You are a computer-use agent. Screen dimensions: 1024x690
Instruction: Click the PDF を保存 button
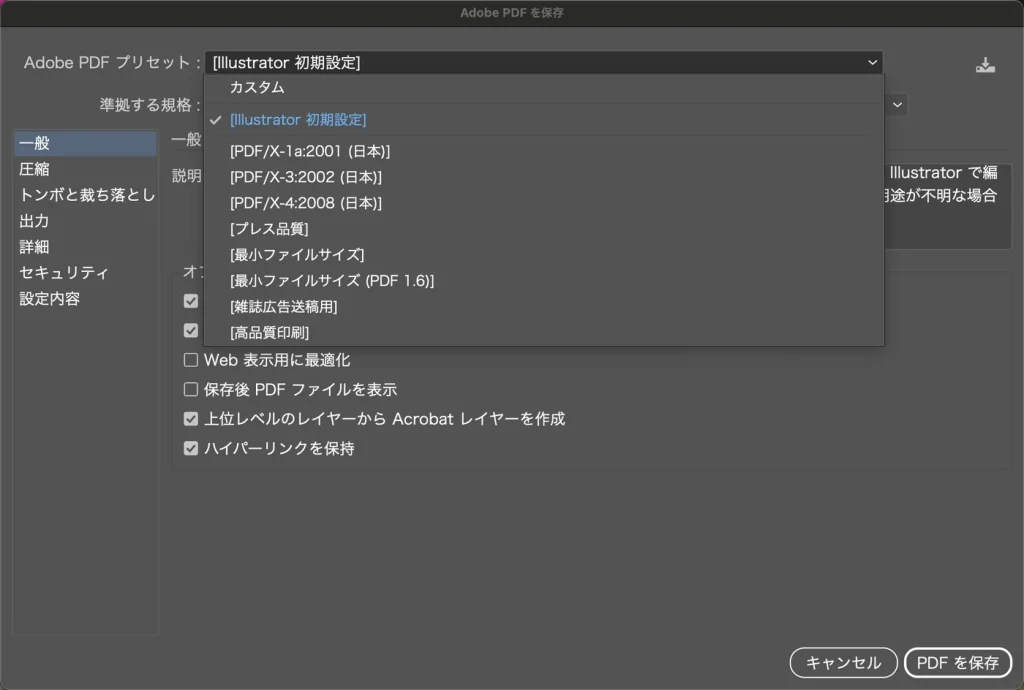click(957, 663)
